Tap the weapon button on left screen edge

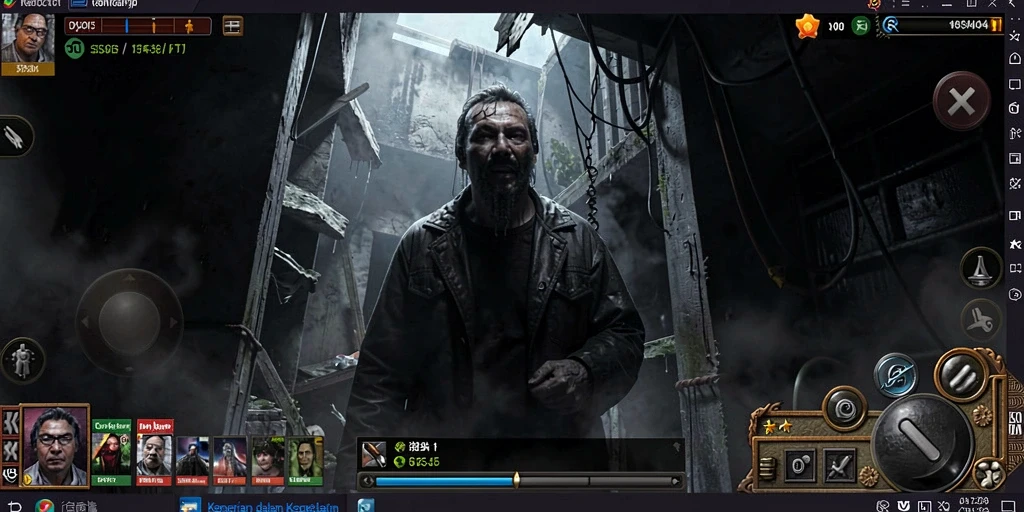[x=14, y=136]
